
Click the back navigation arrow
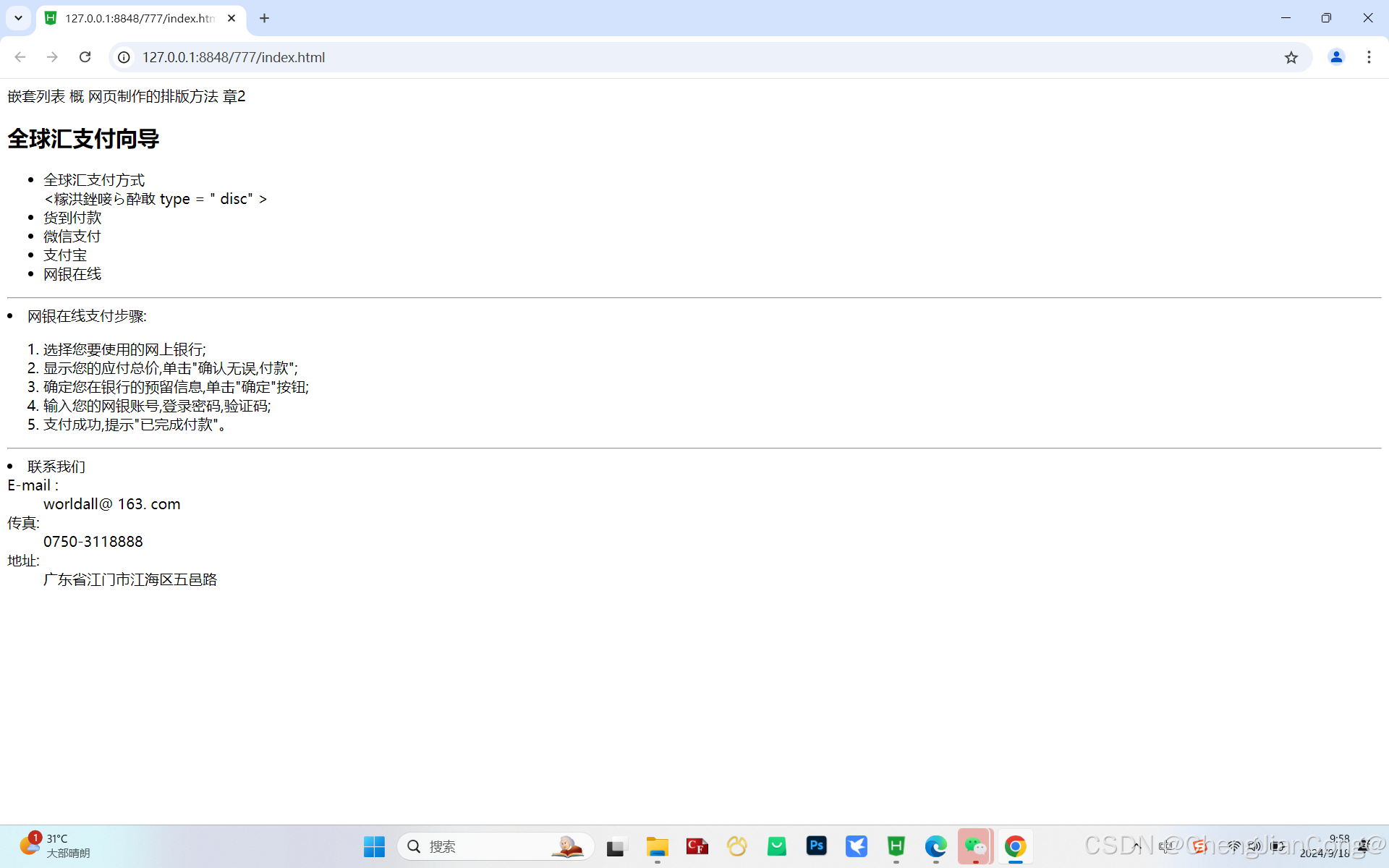point(20,57)
